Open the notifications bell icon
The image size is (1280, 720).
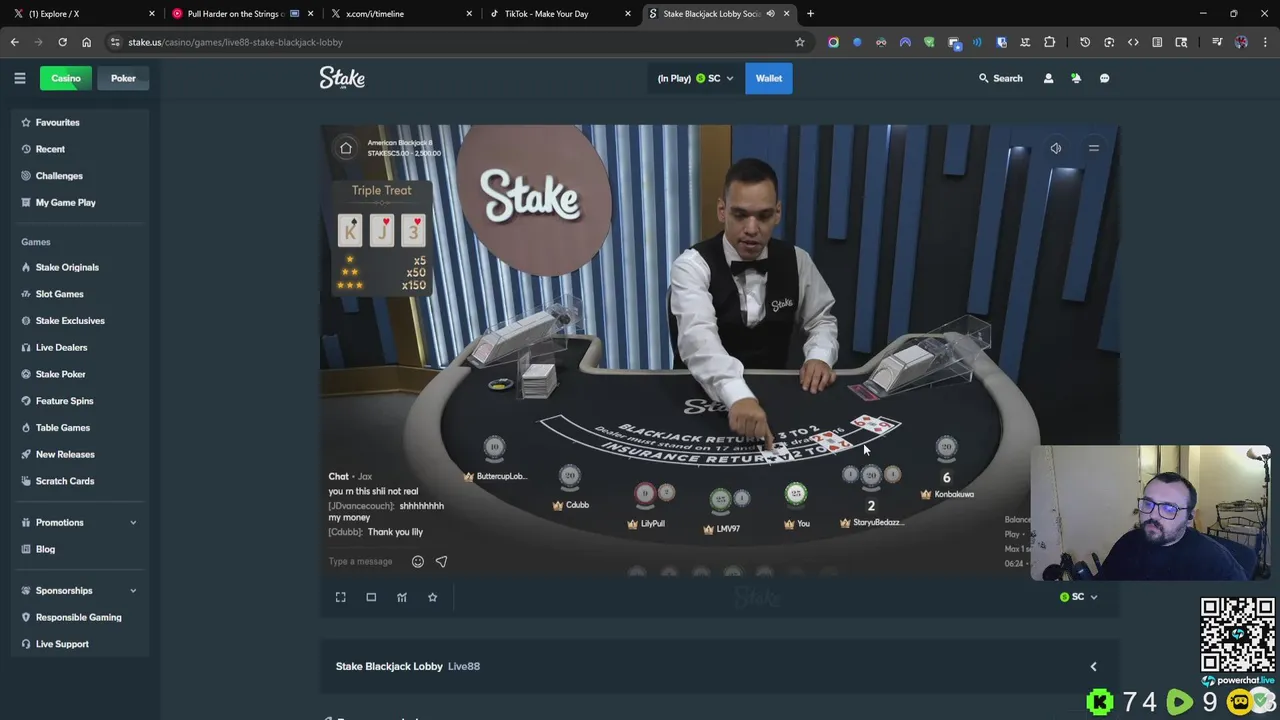click(x=1076, y=78)
